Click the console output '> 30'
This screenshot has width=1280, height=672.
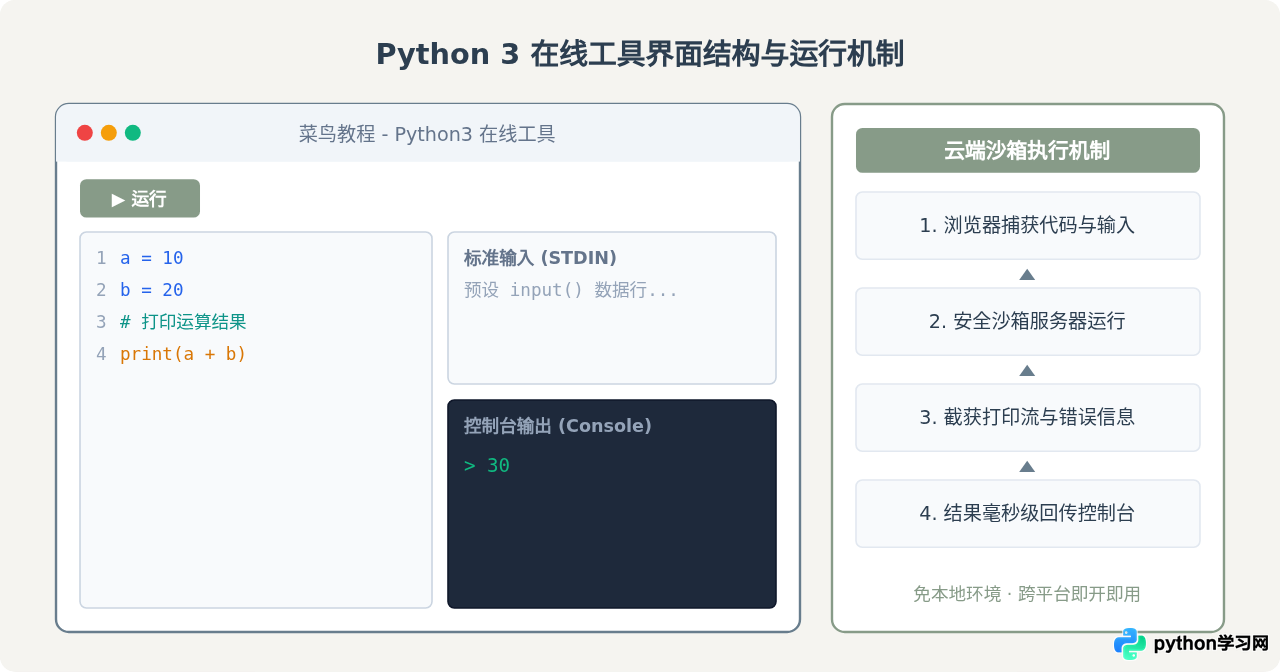pyautogui.click(x=487, y=466)
